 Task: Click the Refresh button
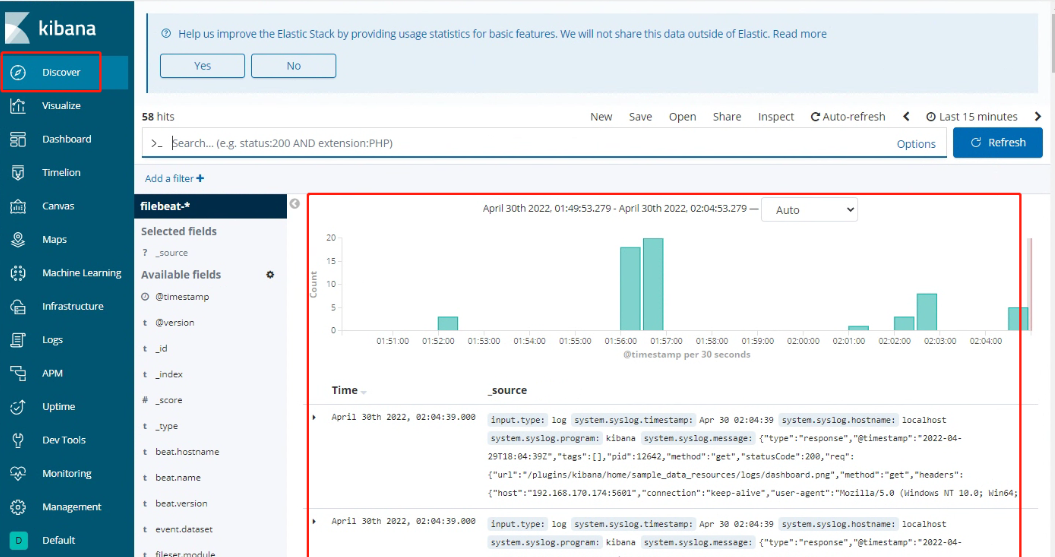[998, 143]
